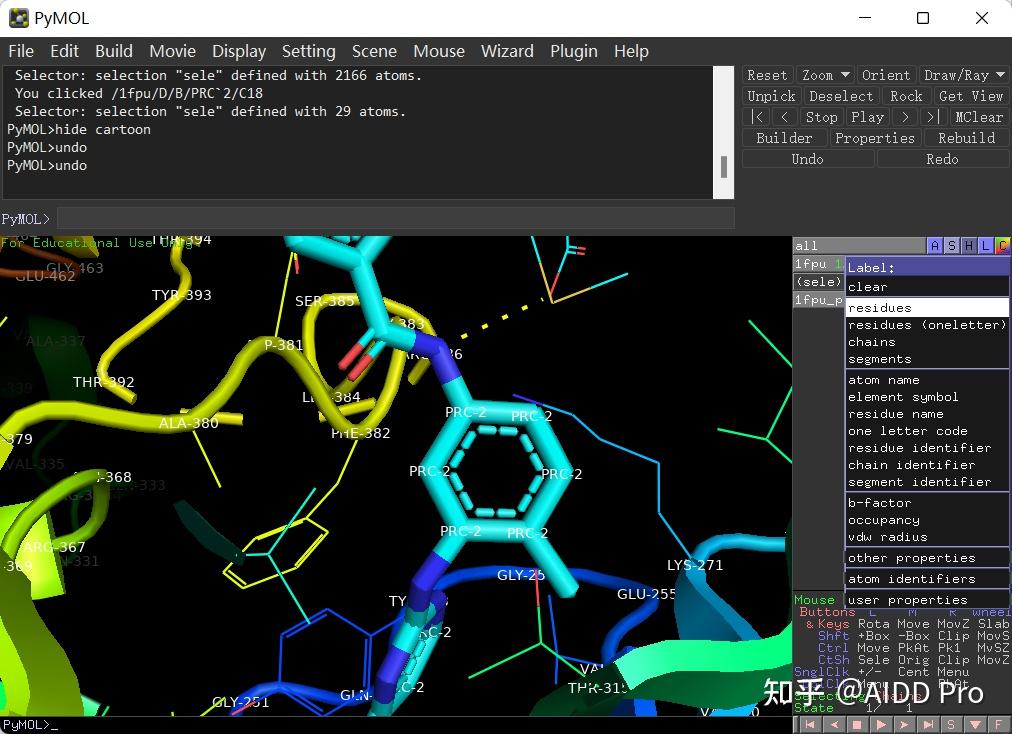Toggle the (sele) selection in object list
1012x734 pixels.
[x=817, y=282]
